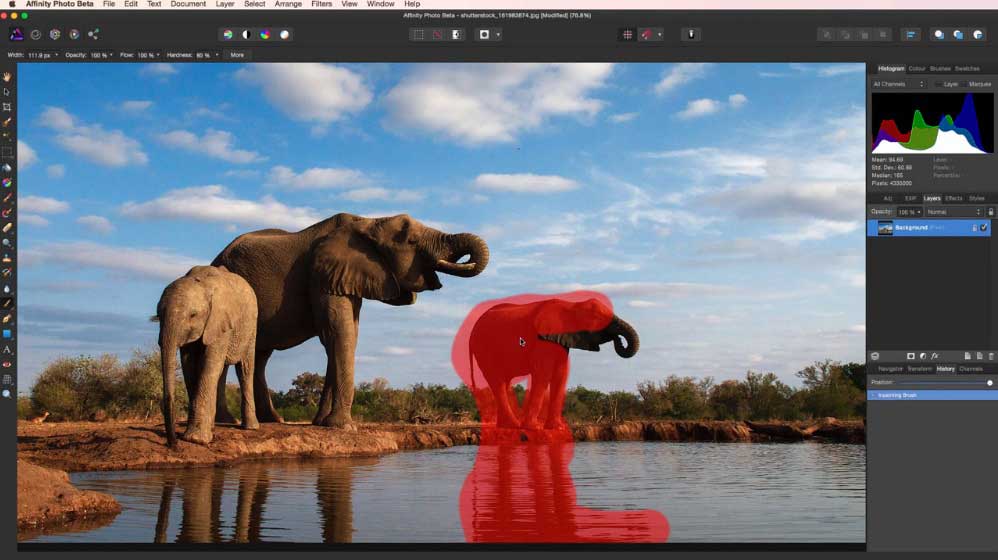Switch to the Channels tab
This screenshot has width=998, height=560.
tap(970, 369)
